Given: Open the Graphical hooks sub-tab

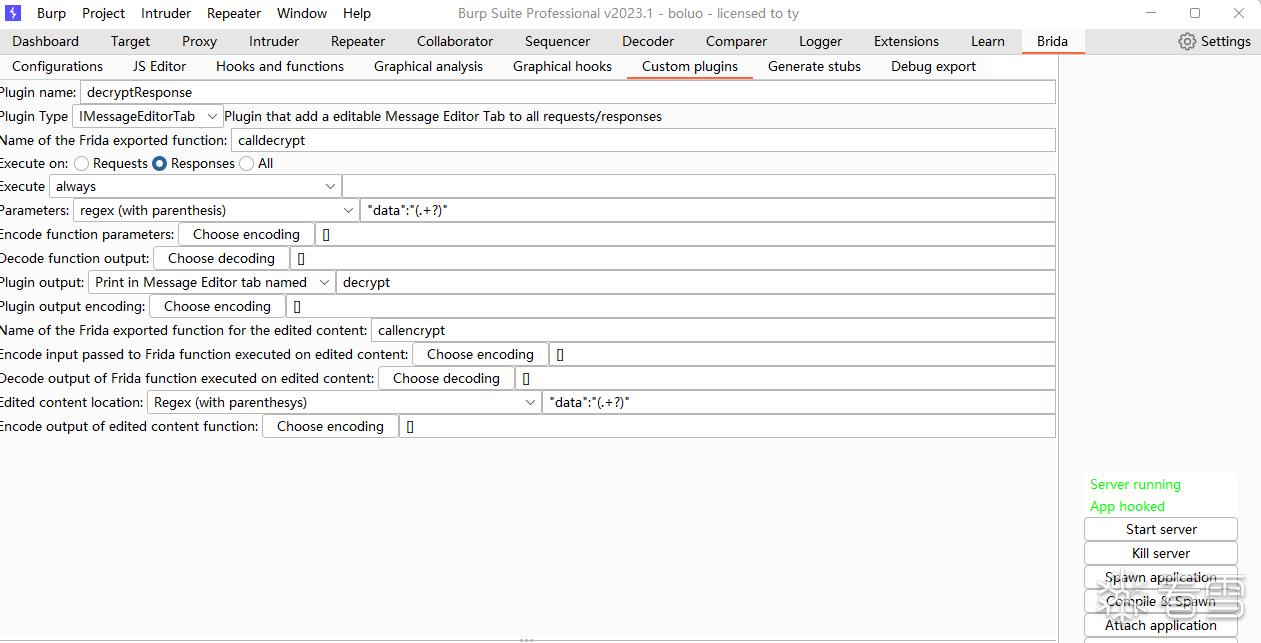Looking at the screenshot, I should tap(563, 66).
